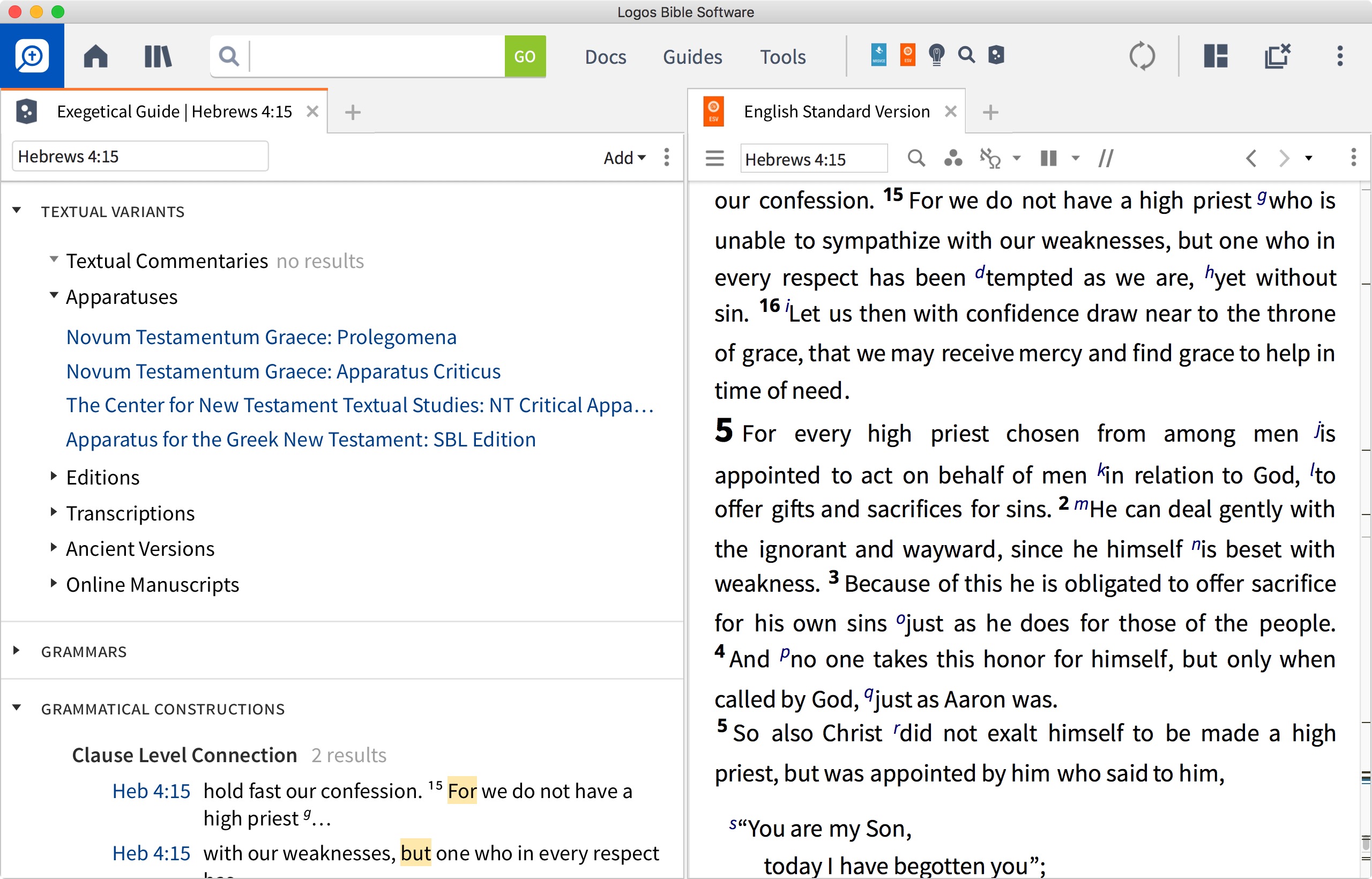This screenshot has width=1372, height=879.
Task: Click the guide reference box Hebrews 4:15
Action: point(140,157)
